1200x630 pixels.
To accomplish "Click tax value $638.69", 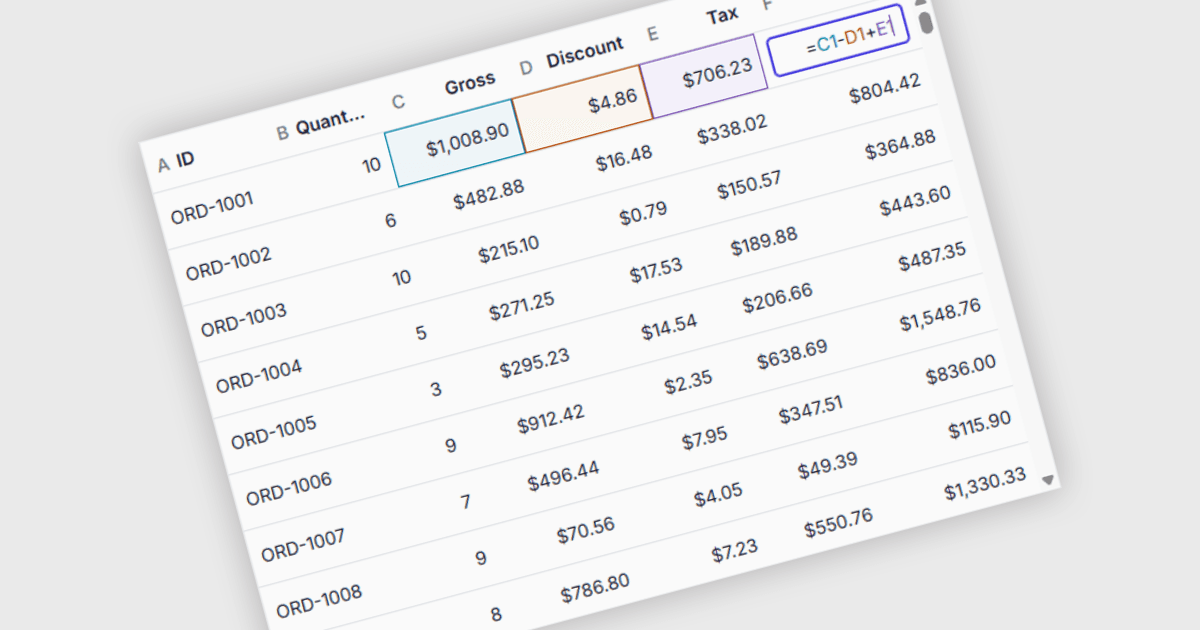I will [x=792, y=355].
